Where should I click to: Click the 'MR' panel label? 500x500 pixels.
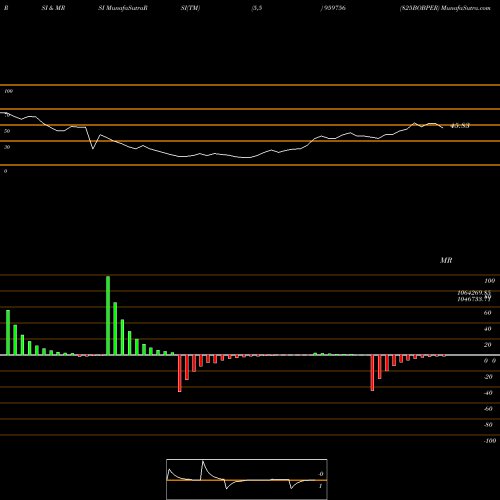click(446, 260)
